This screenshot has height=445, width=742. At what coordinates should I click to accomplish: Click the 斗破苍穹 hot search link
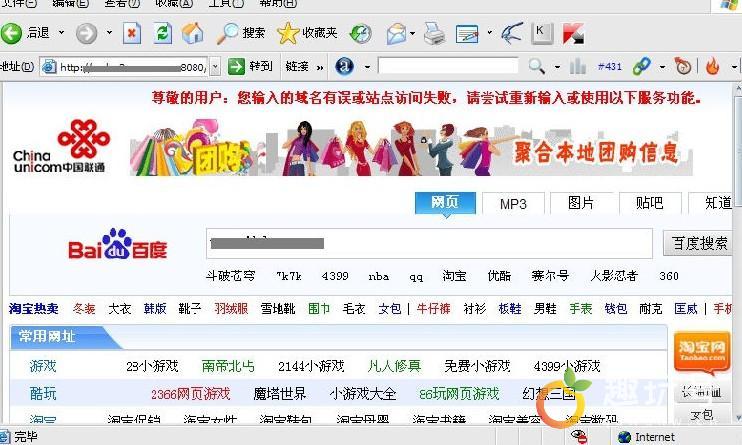pos(230,276)
